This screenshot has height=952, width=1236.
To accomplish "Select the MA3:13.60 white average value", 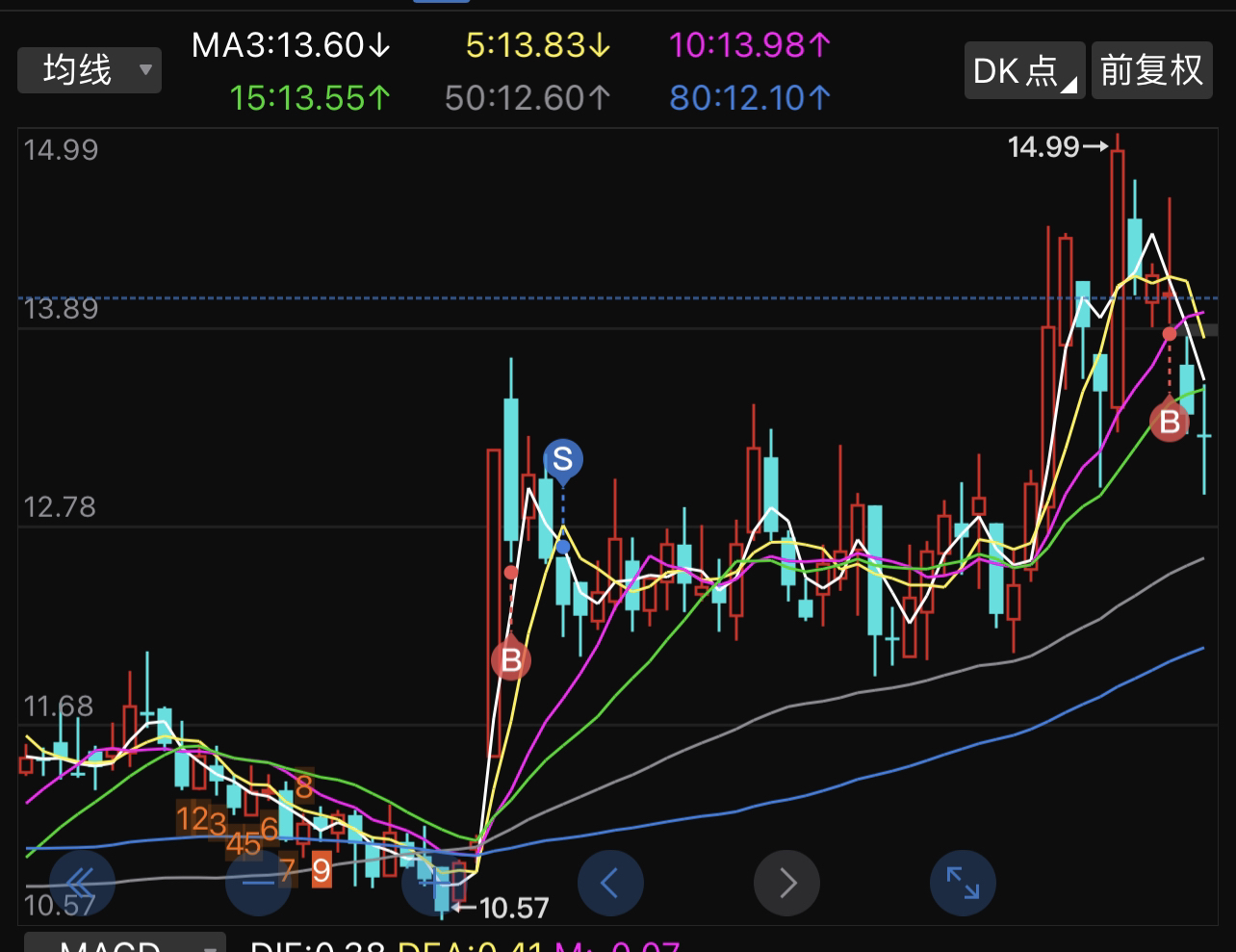I will point(291,45).
